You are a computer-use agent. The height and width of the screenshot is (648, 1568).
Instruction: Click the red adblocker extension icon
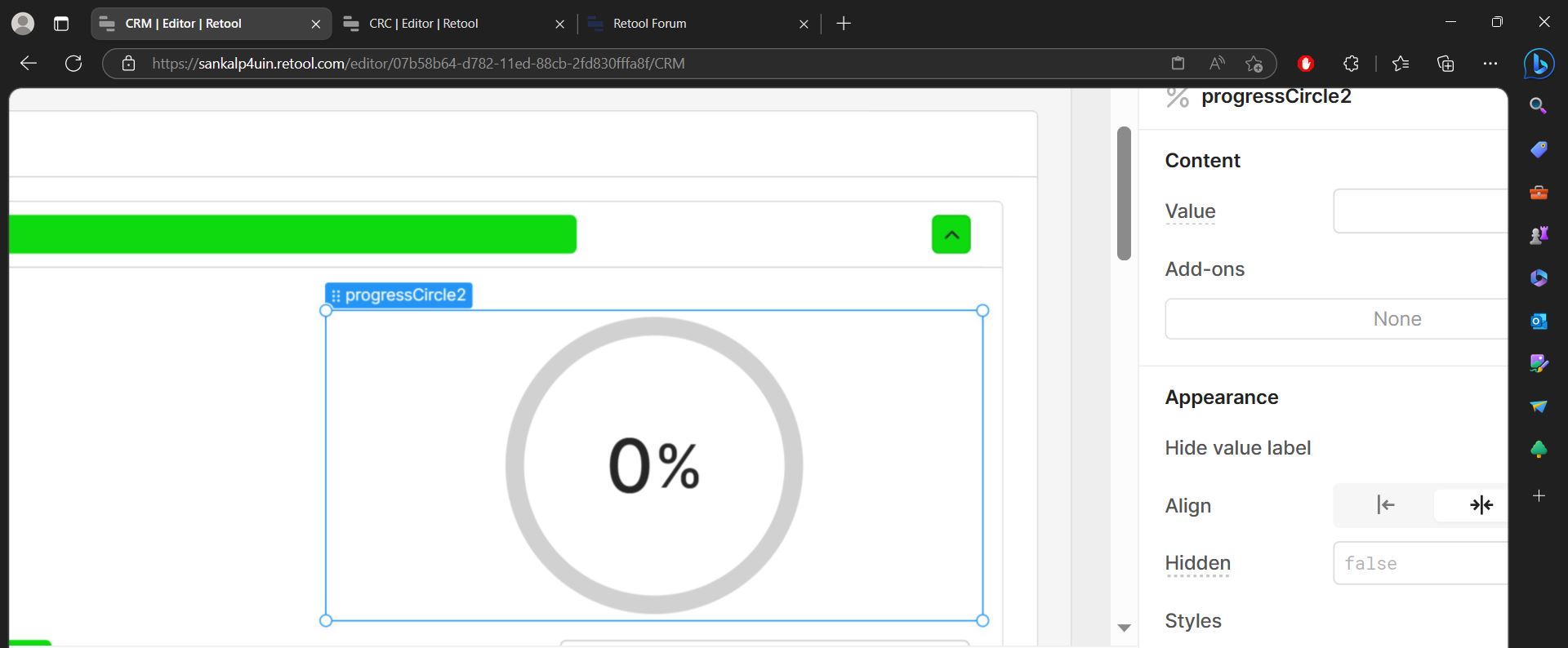pos(1306,63)
